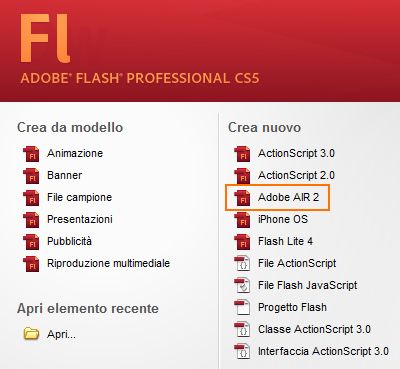Click the Fl icon beside Presentazioni
The height and width of the screenshot is (369, 400).
click(x=31, y=220)
